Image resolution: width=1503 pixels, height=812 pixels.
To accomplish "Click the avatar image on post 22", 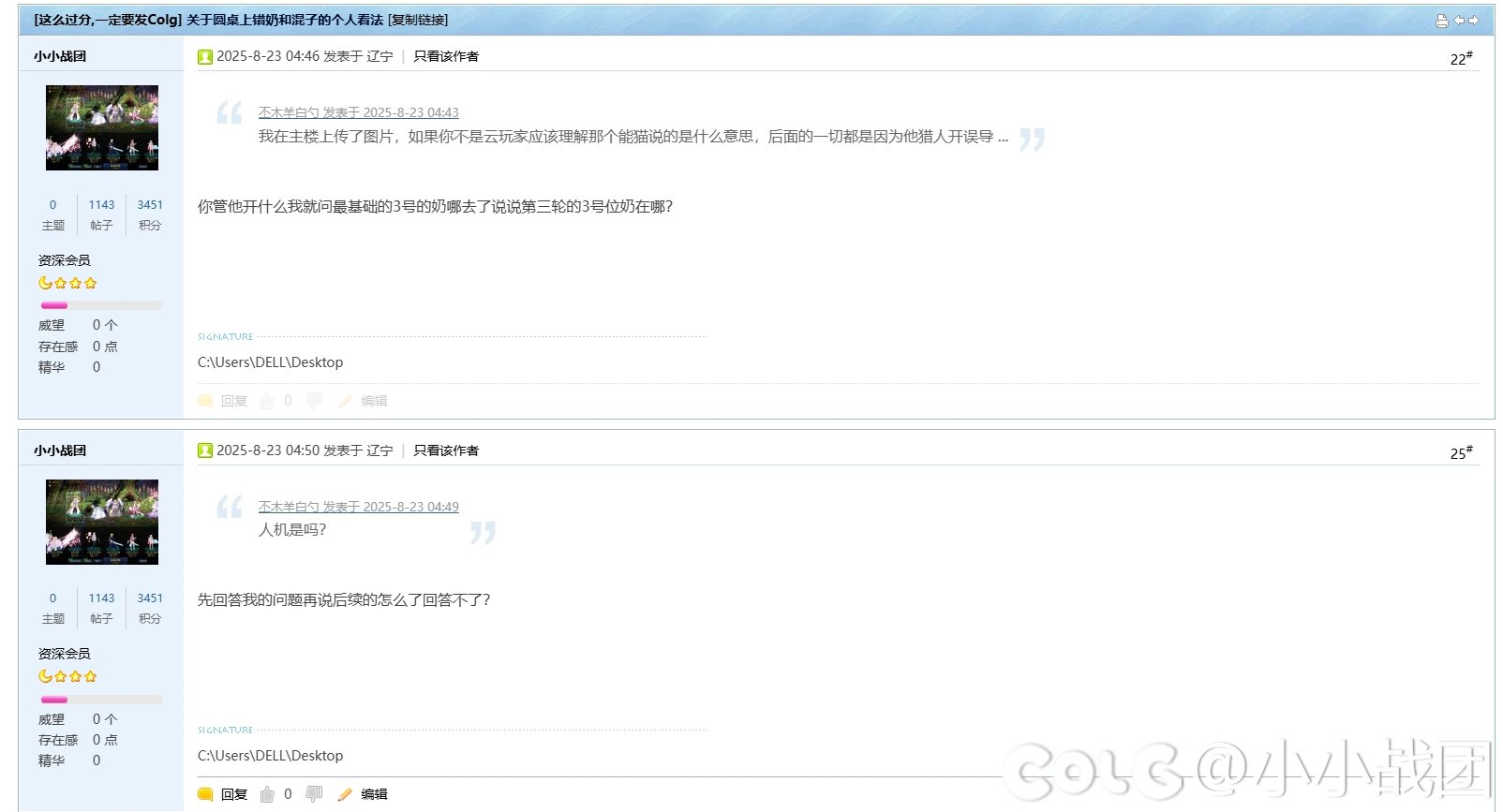I will point(102,127).
